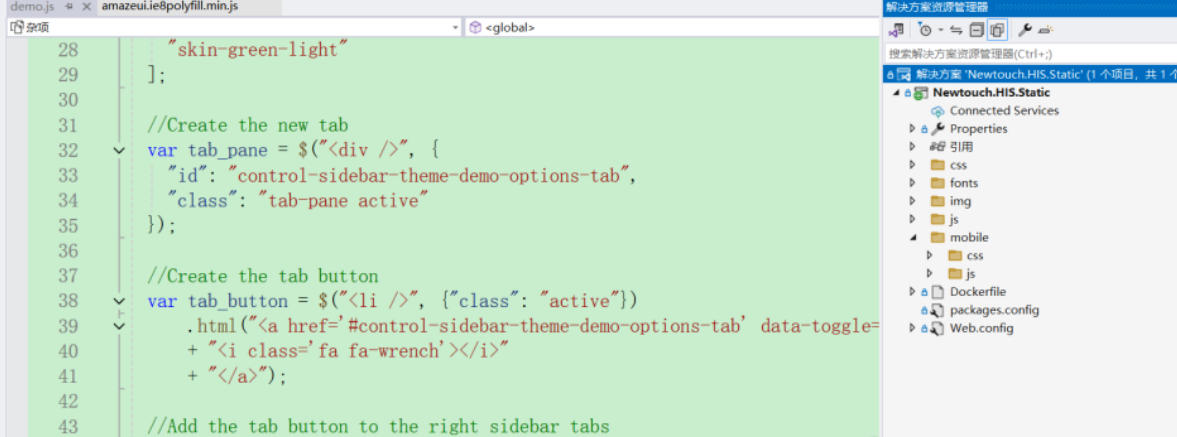Expand the 引用 references node

tap(913, 147)
